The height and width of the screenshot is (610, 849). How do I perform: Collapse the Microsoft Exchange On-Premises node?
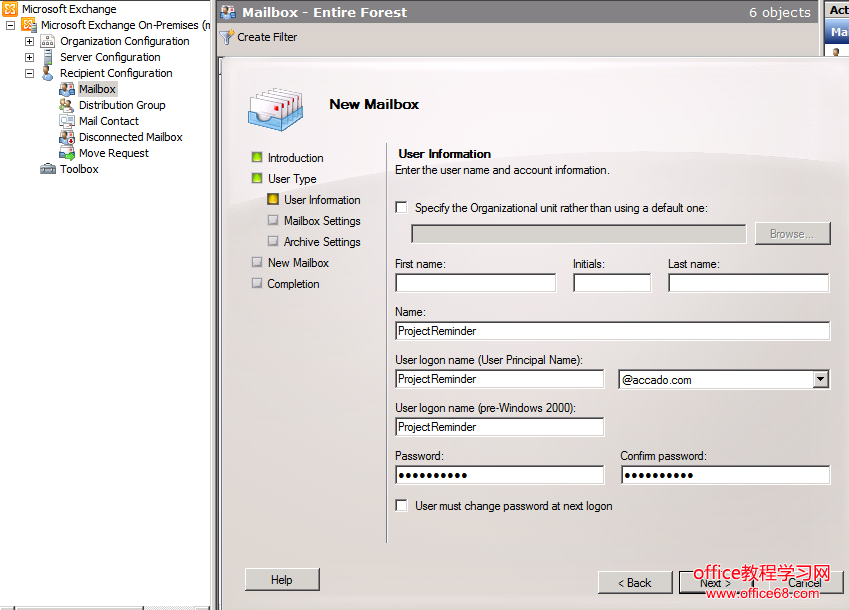(x=10, y=25)
